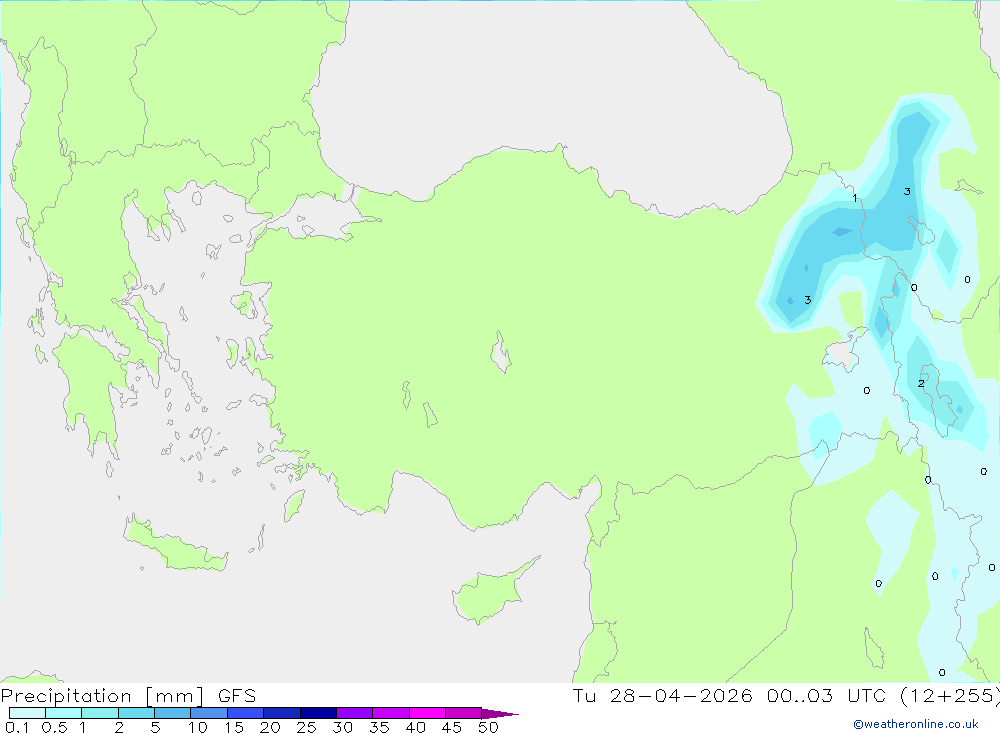Pick the 10–15 mm legend color swatch
Screen dimensions: 1000x733
pos(209,713)
